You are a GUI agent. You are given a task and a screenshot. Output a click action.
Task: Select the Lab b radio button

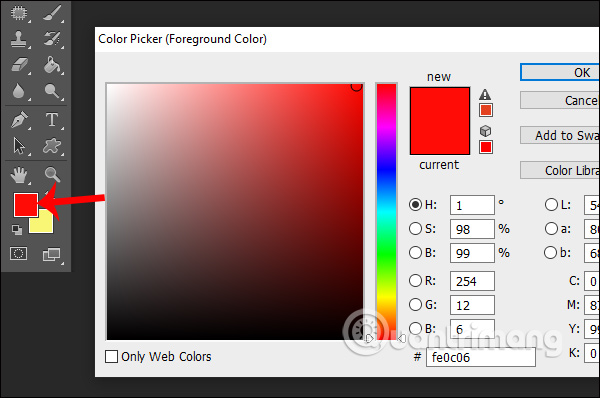coord(550,253)
